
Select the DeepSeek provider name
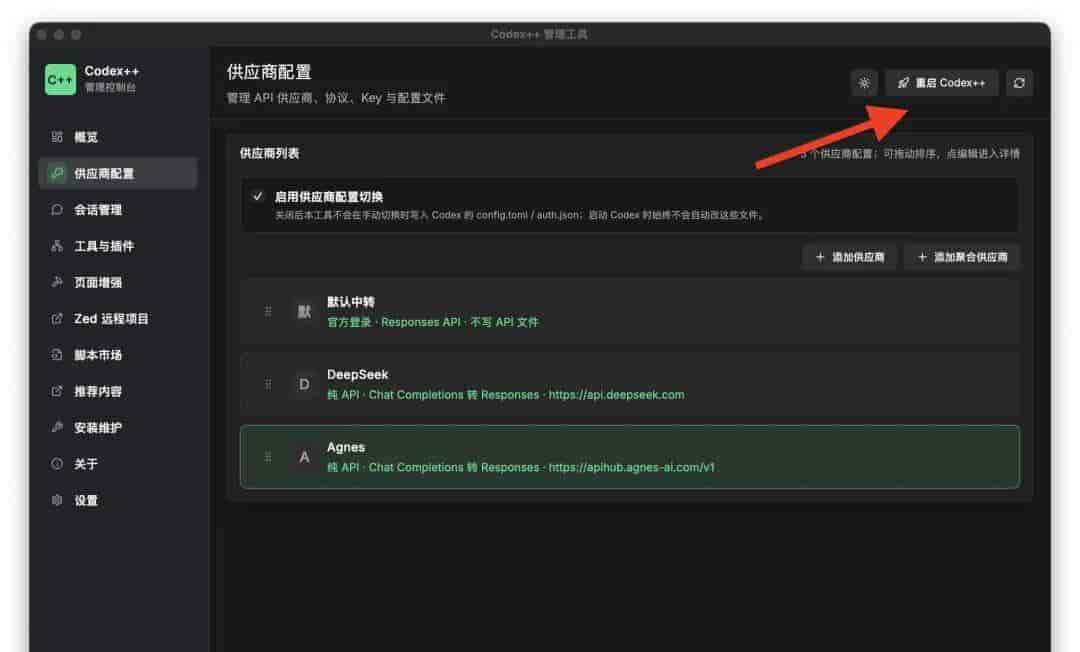pyautogui.click(x=357, y=375)
